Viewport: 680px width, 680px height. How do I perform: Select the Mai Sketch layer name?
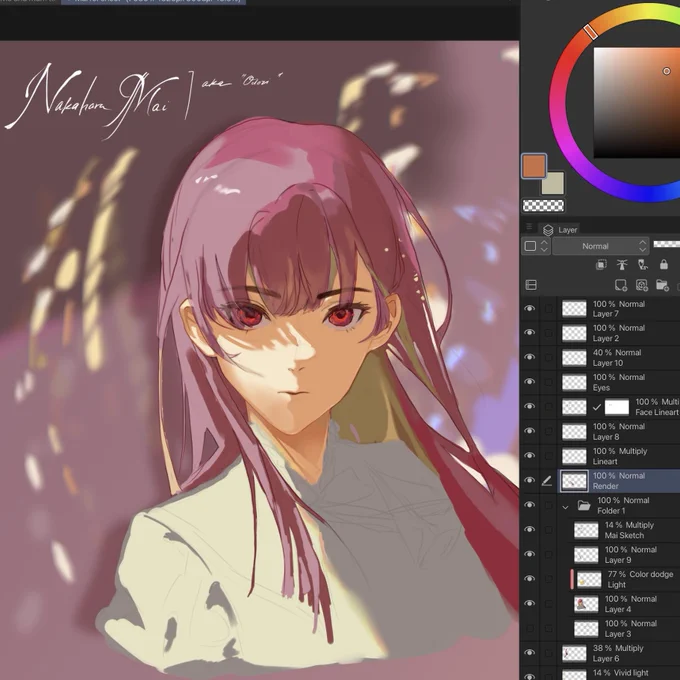click(624, 536)
